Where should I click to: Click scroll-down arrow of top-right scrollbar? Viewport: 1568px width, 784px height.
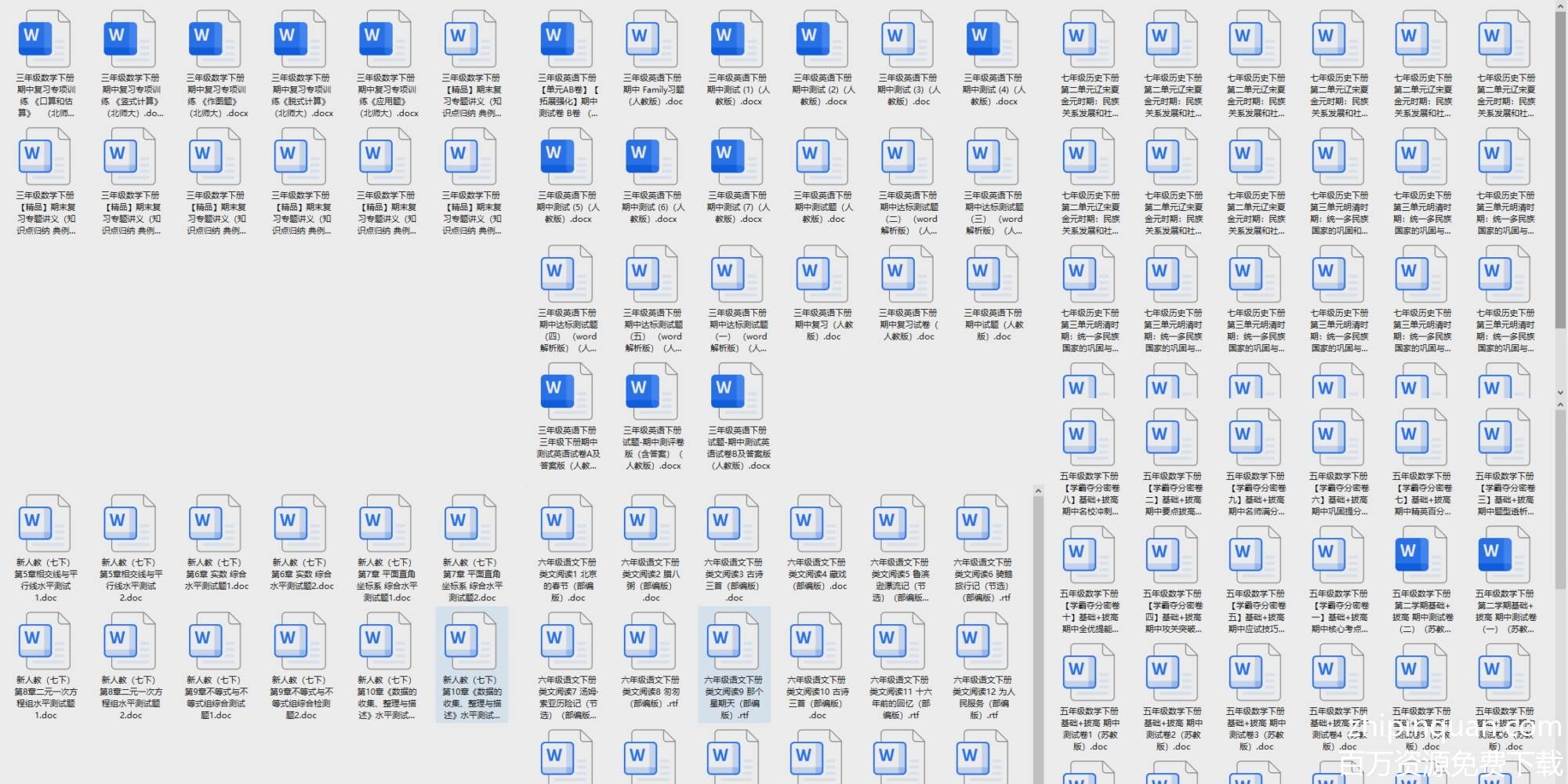pyautogui.click(x=1560, y=393)
